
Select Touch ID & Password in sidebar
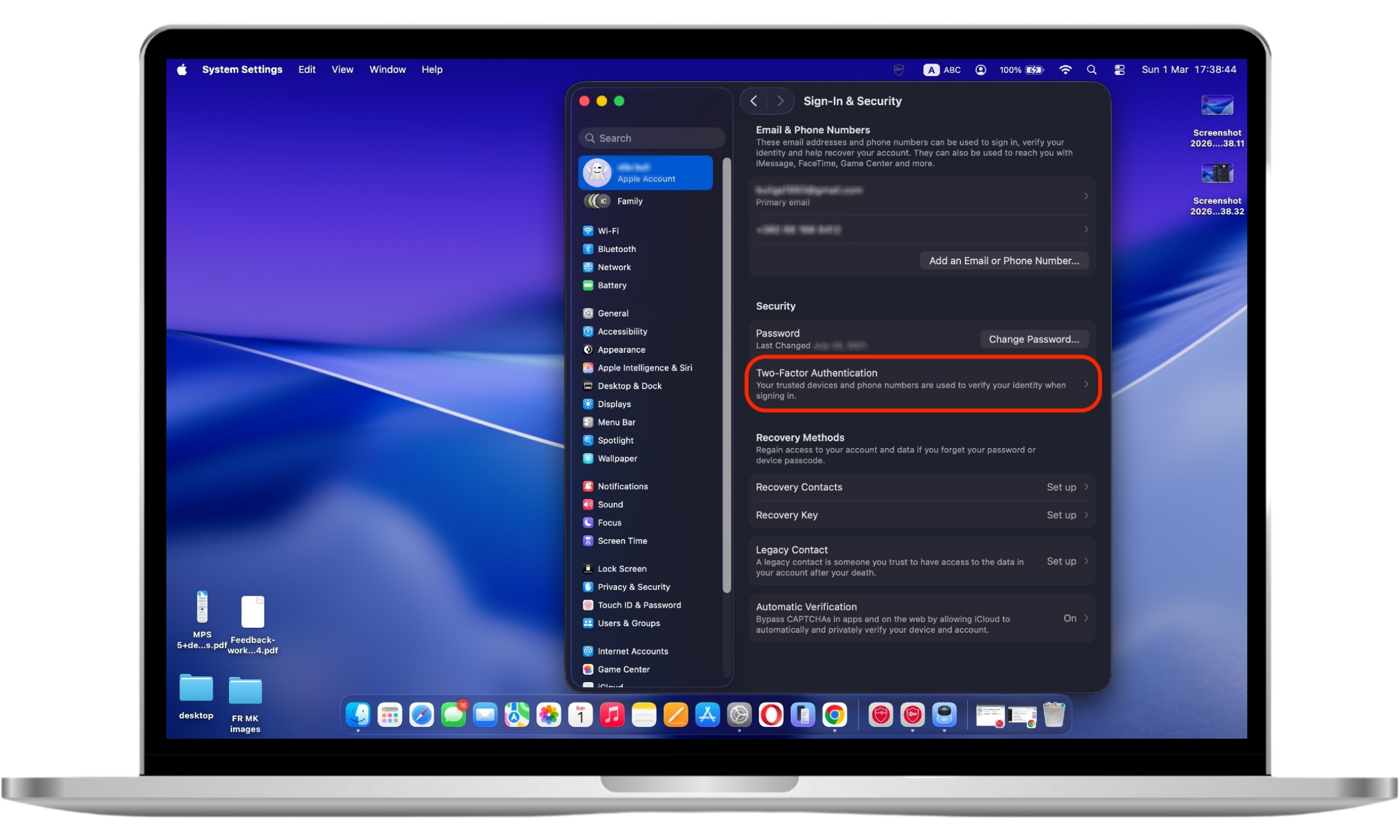pyautogui.click(x=640, y=605)
